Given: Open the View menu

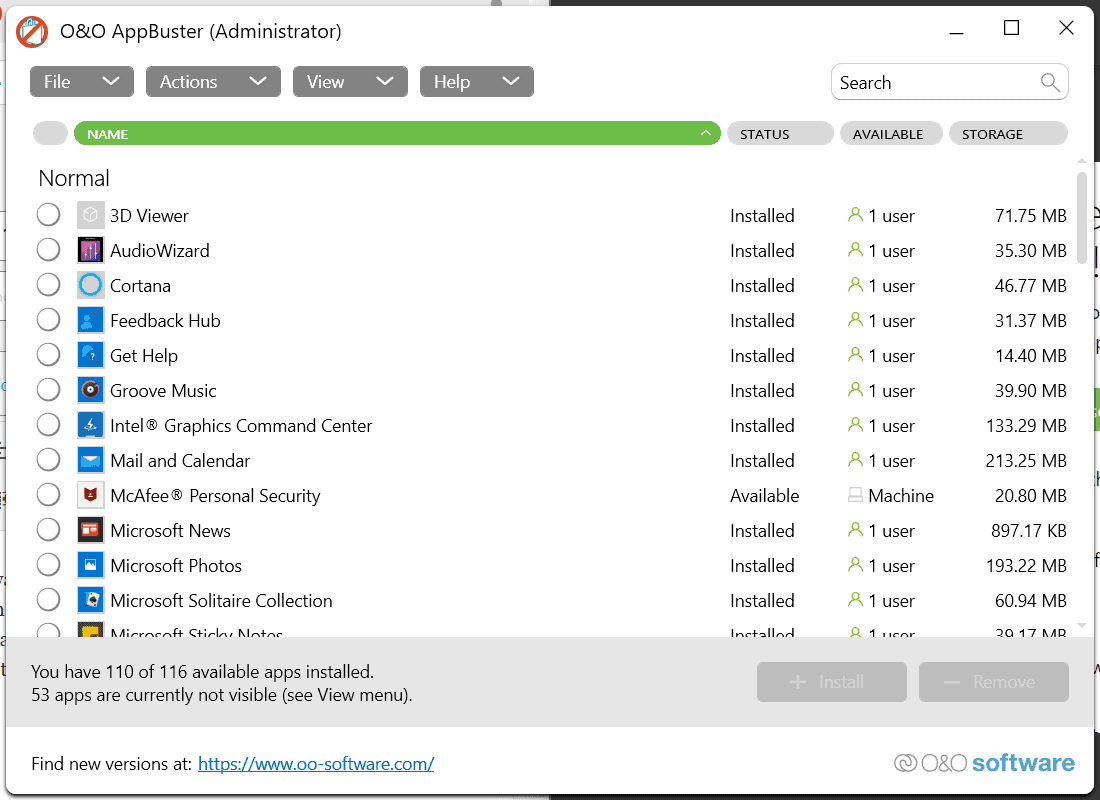Looking at the screenshot, I should (x=350, y=81).
